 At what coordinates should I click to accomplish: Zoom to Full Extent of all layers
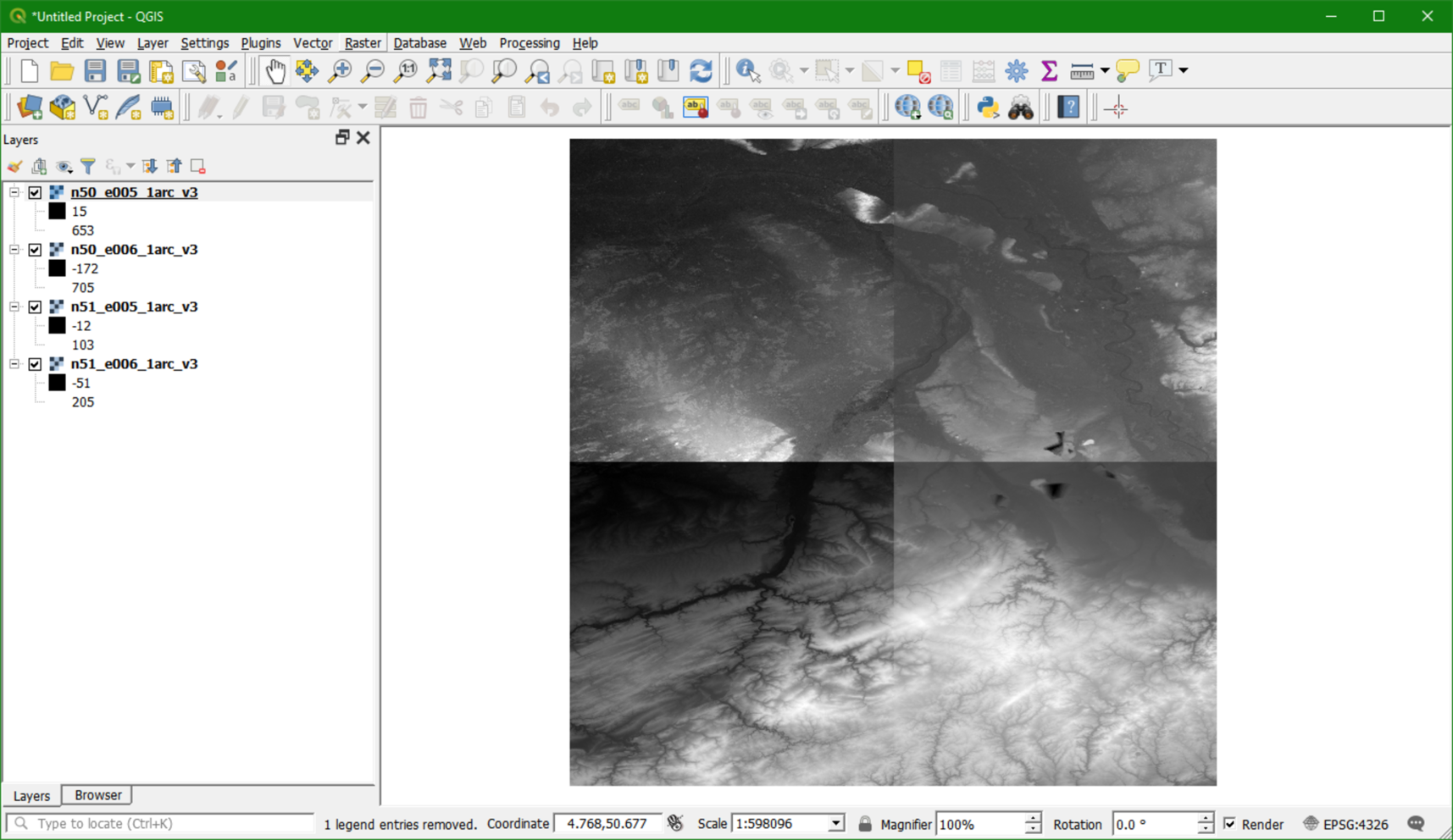[x=439, y=71]
